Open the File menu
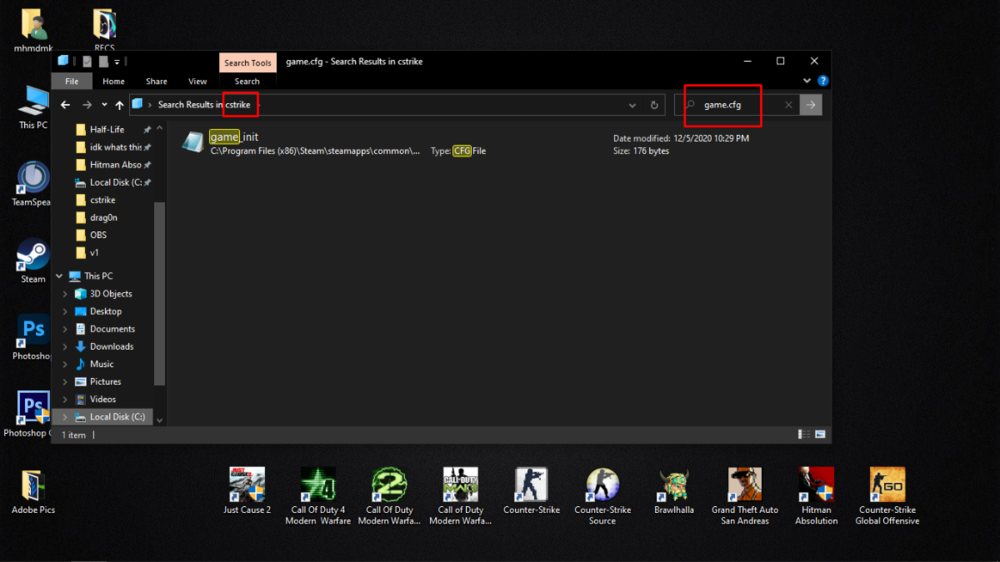 72,81
